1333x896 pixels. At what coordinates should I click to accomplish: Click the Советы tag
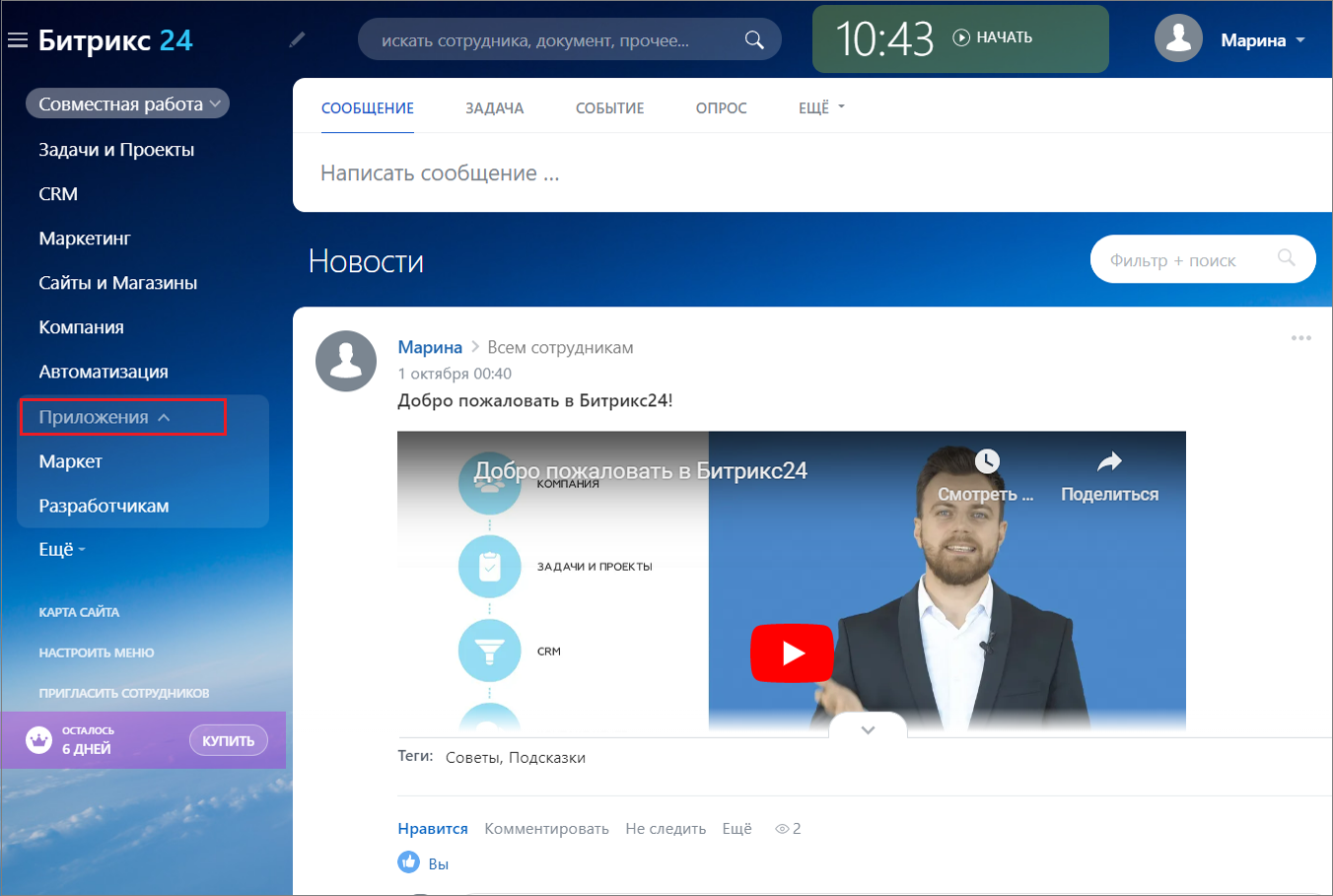(473, 758)
